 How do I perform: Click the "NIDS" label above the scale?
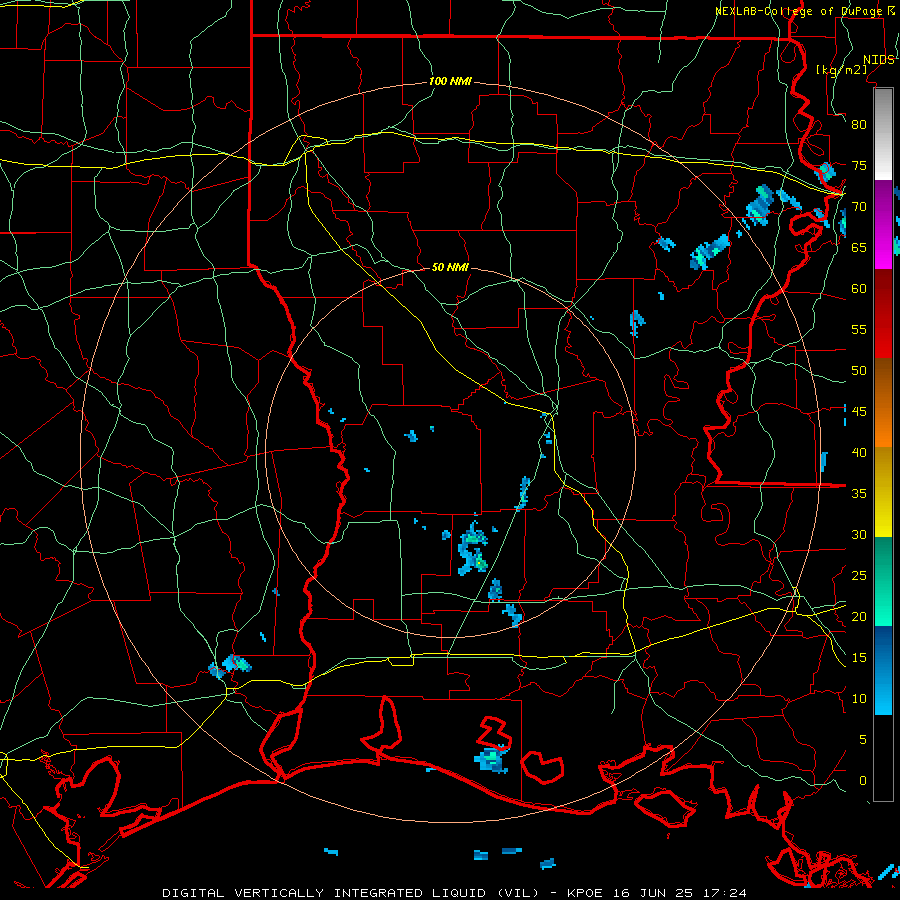pyautogui.click(x=879, y=60)
